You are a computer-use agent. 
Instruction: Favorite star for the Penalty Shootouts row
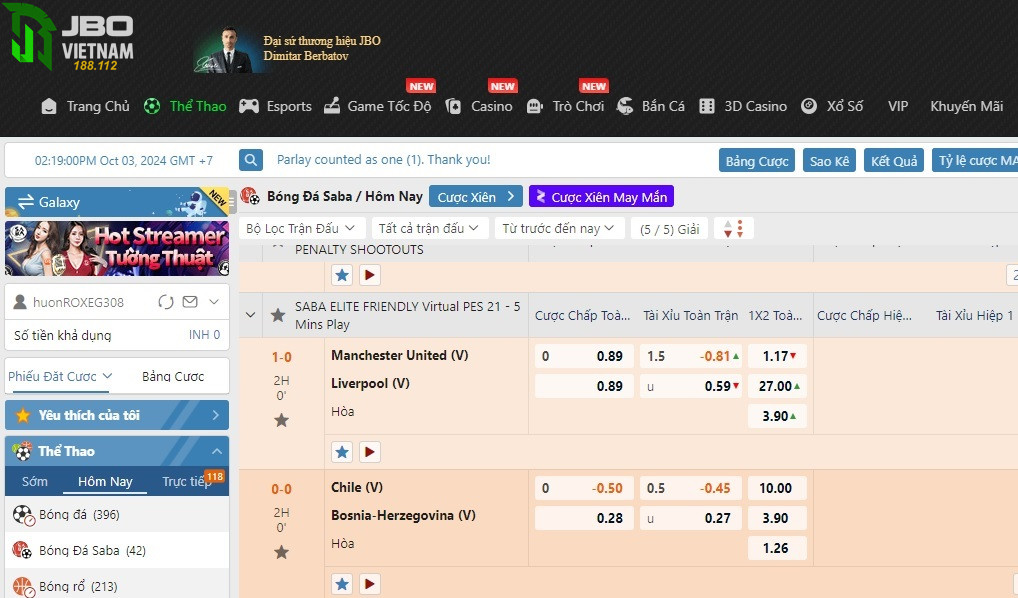tap(342, 275)
